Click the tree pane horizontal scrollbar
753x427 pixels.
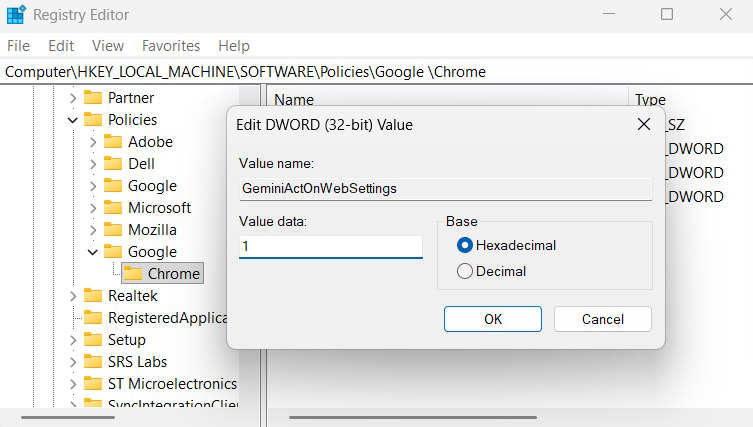coord(68,417)
